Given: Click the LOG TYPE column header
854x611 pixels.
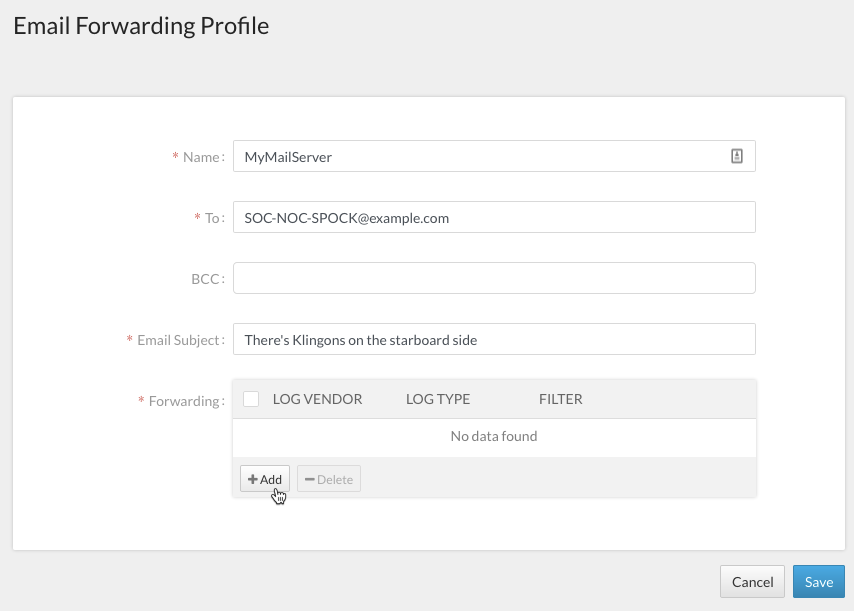Looking at the screenshot, I should [x=438, y=399].
